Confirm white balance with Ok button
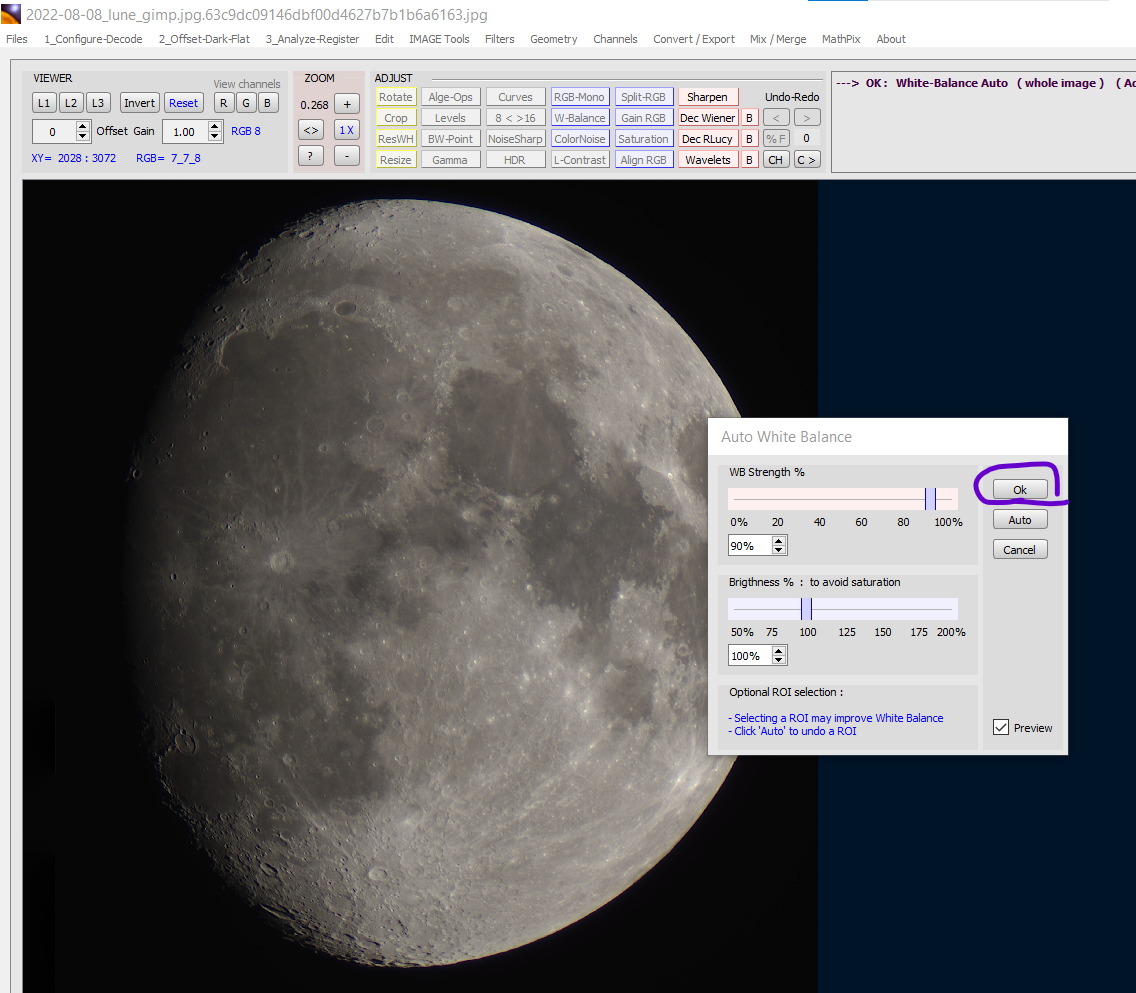Image resolution: width=1136 pixels, height=993 pixels. pos(1020,490)
